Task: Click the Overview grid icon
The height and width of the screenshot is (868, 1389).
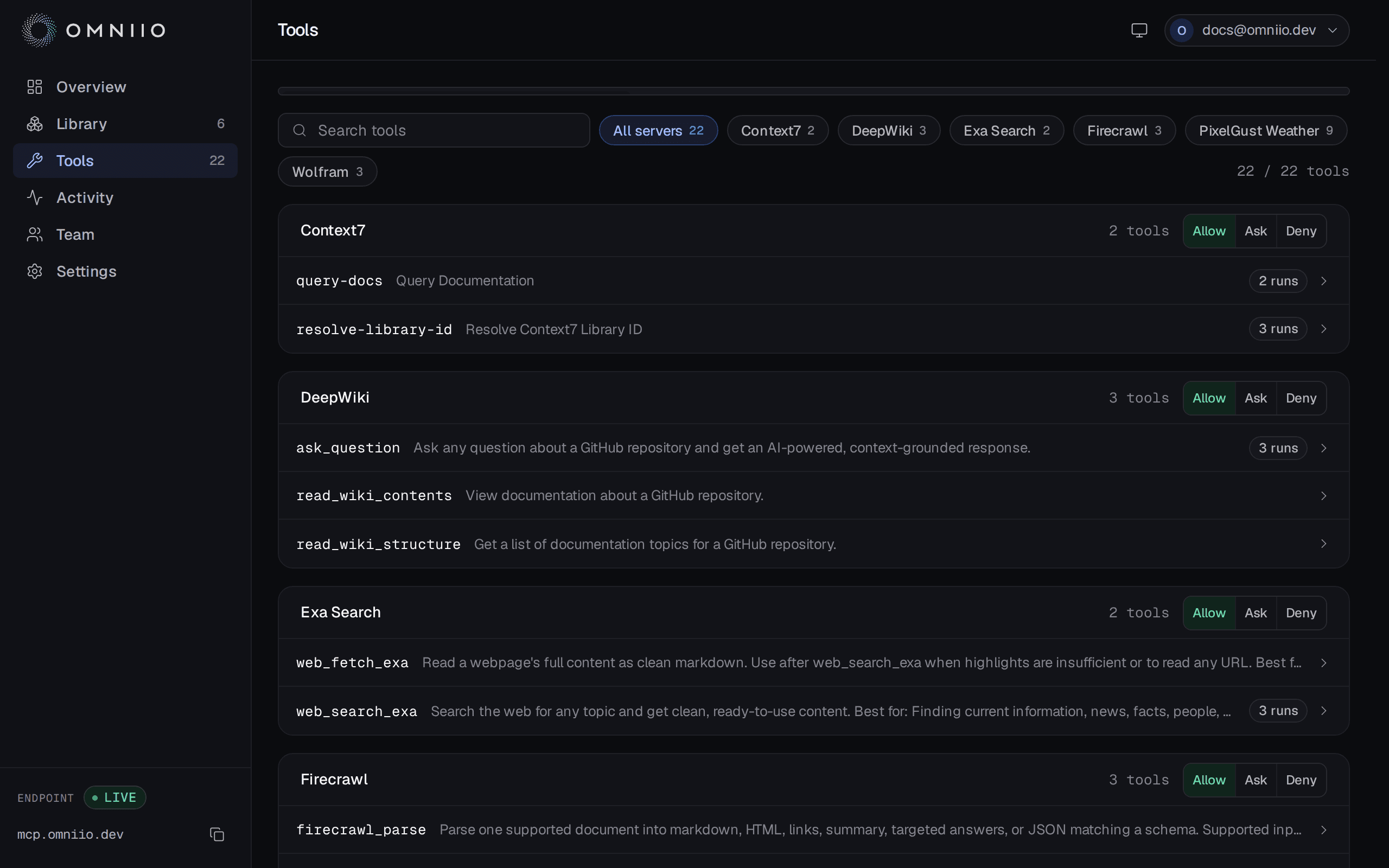Action: click(x=35, y=87)
